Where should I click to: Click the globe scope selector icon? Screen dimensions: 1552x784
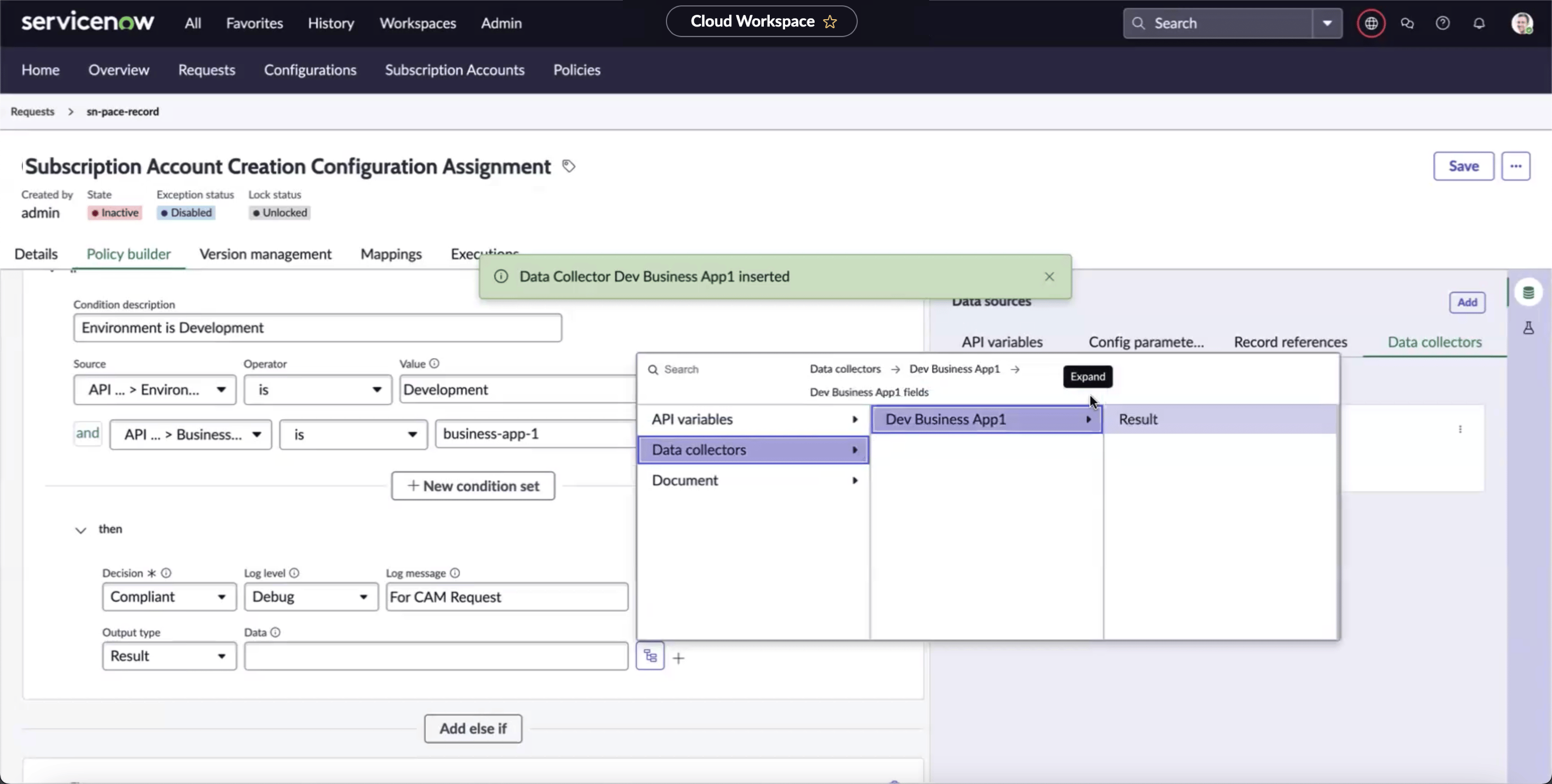coord(1371,23)
